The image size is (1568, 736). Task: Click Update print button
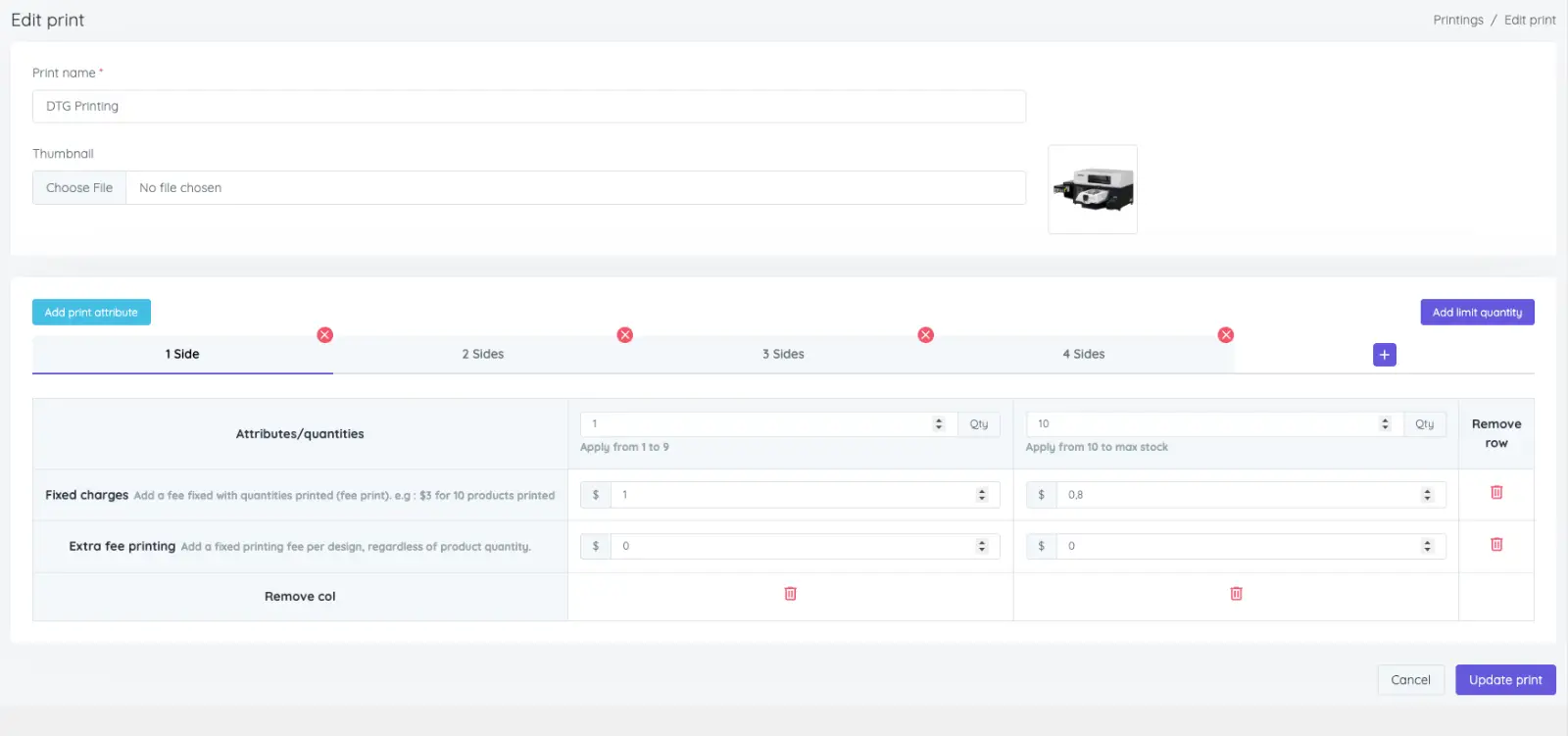point(1505,680)
